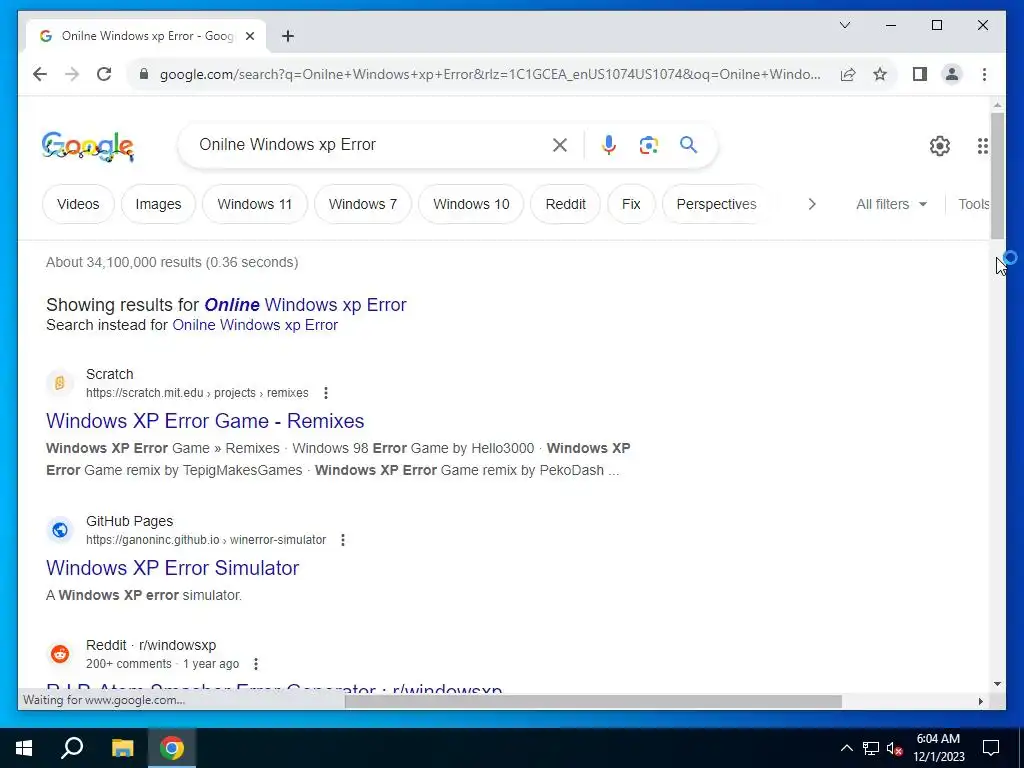Open Google quick settings gear

(x=940, y=146)
